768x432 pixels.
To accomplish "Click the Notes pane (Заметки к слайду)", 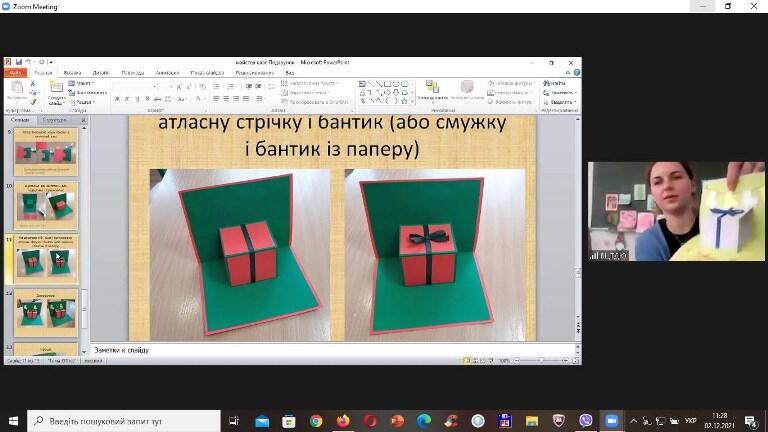I will pyautogui.click(x=332, y=350).
